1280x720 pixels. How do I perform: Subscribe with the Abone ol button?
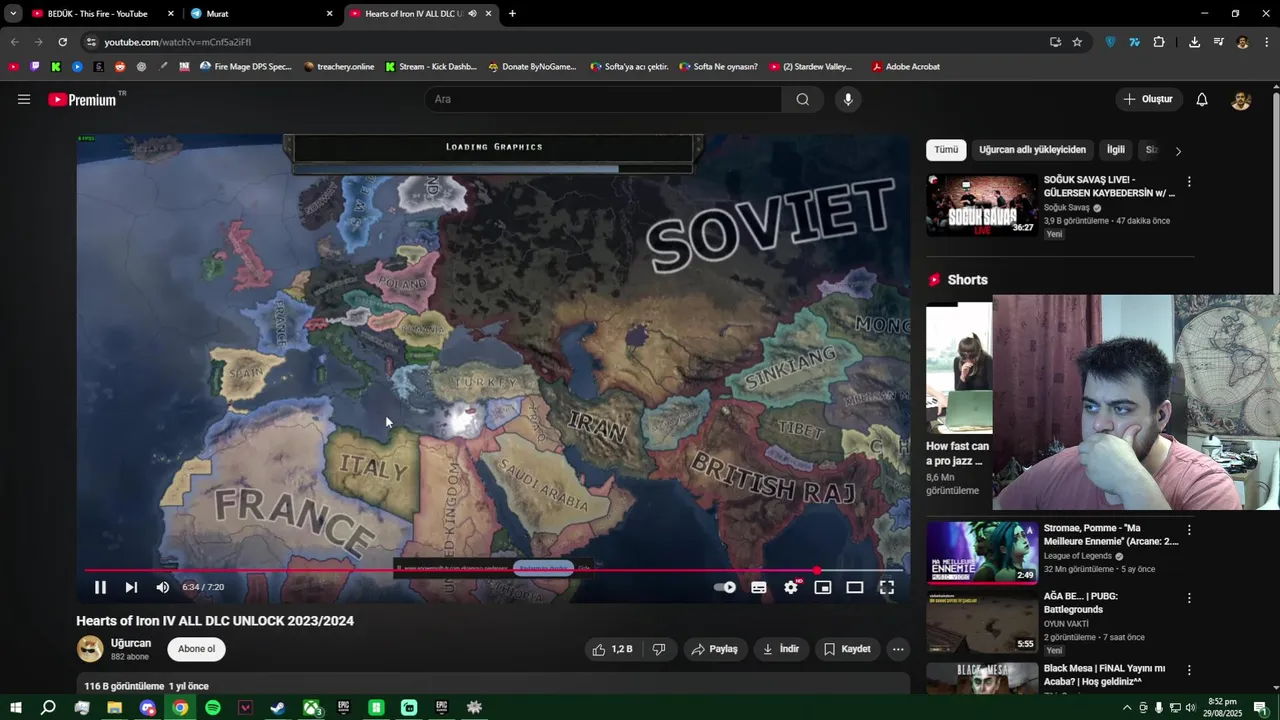pyautogui.click(x=196, y=649)
